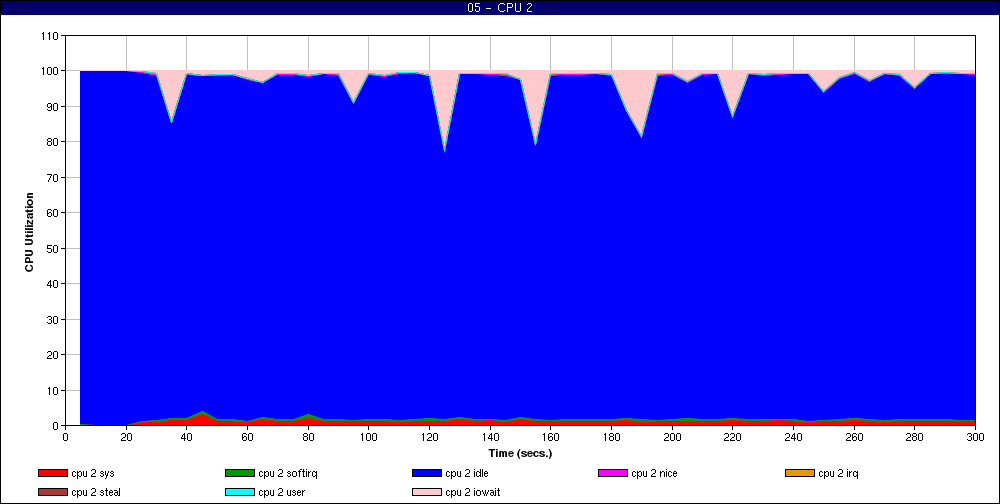This screenshot has height=504, width=1000.
Task: Click the red cpu 2 sys legend swatch
Action: [52, 473]
